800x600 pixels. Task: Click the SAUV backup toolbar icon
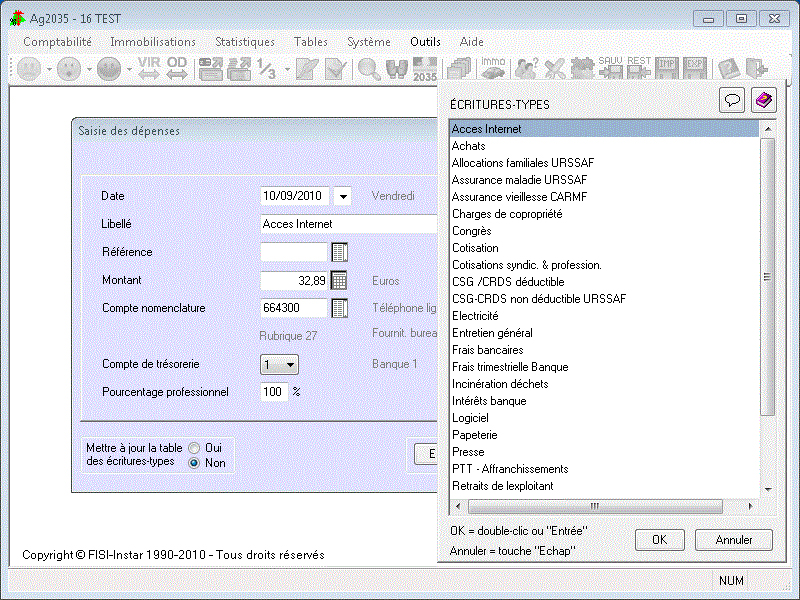tap(610, 68)
